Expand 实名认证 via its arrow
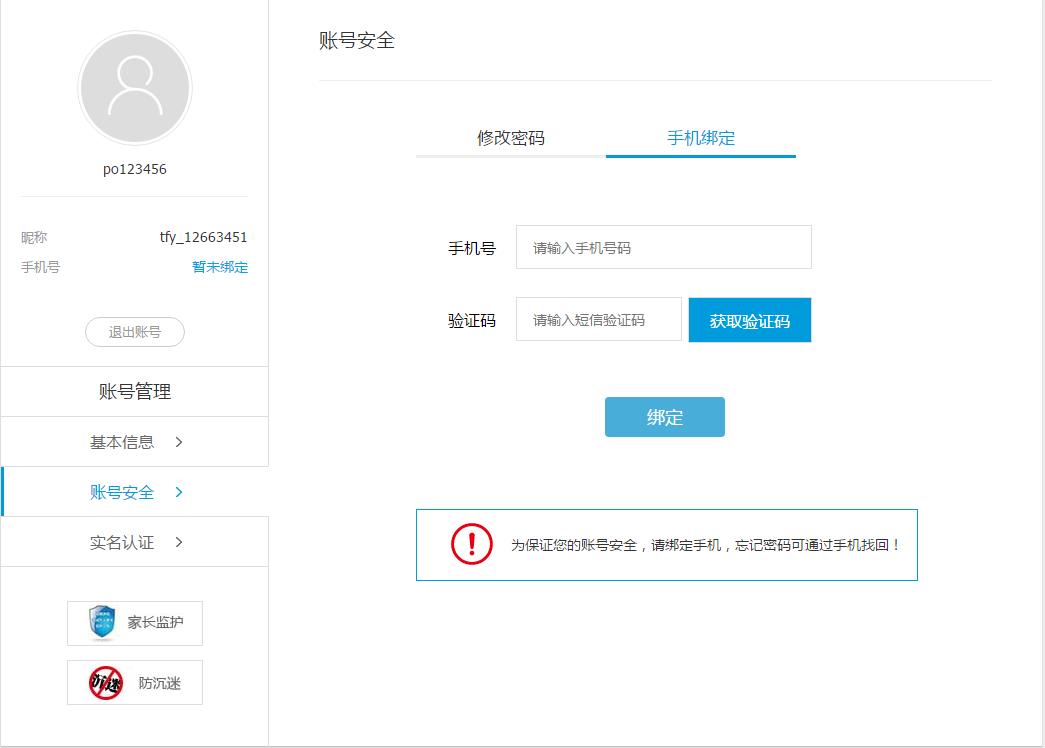This screenshot has width=1045, height=748. (179, 542)
